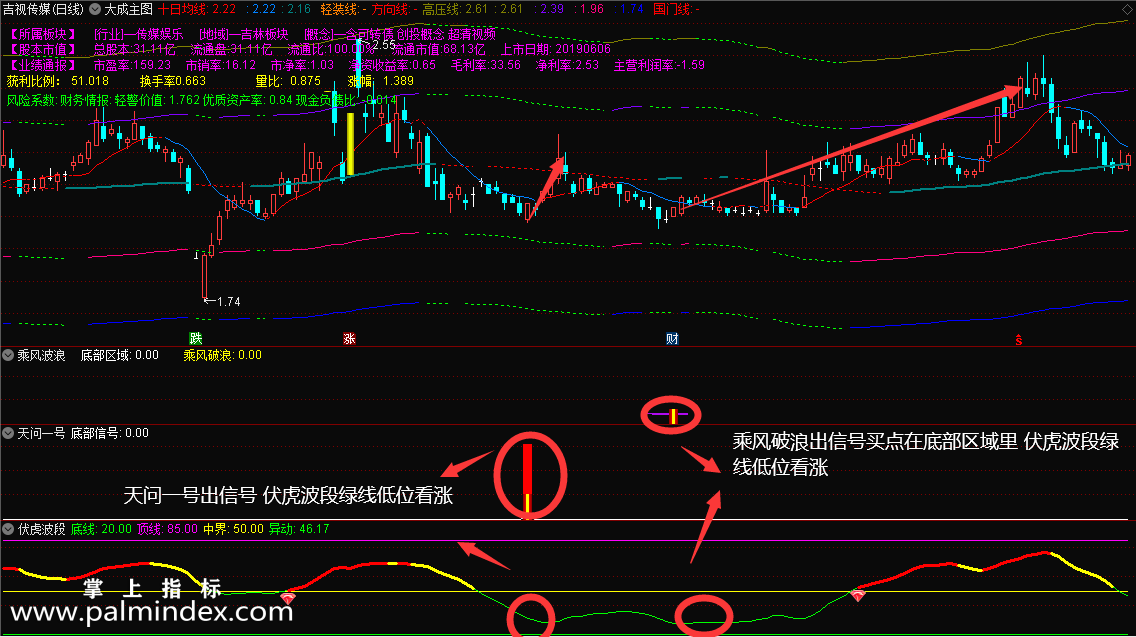Screen dimensions: 1136x637
Task: Select the 高压线: 2.61 label
Action: pyautogui.click(x=455, y=9)
